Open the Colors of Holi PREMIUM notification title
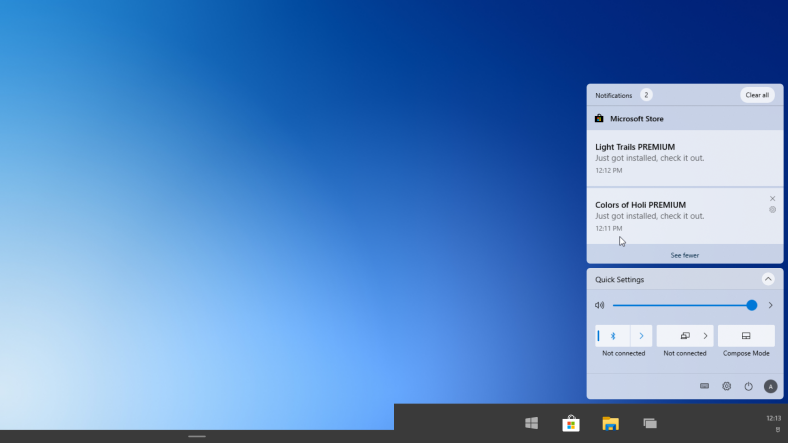This screenshot has width=788, height=443. coord(640,205)
